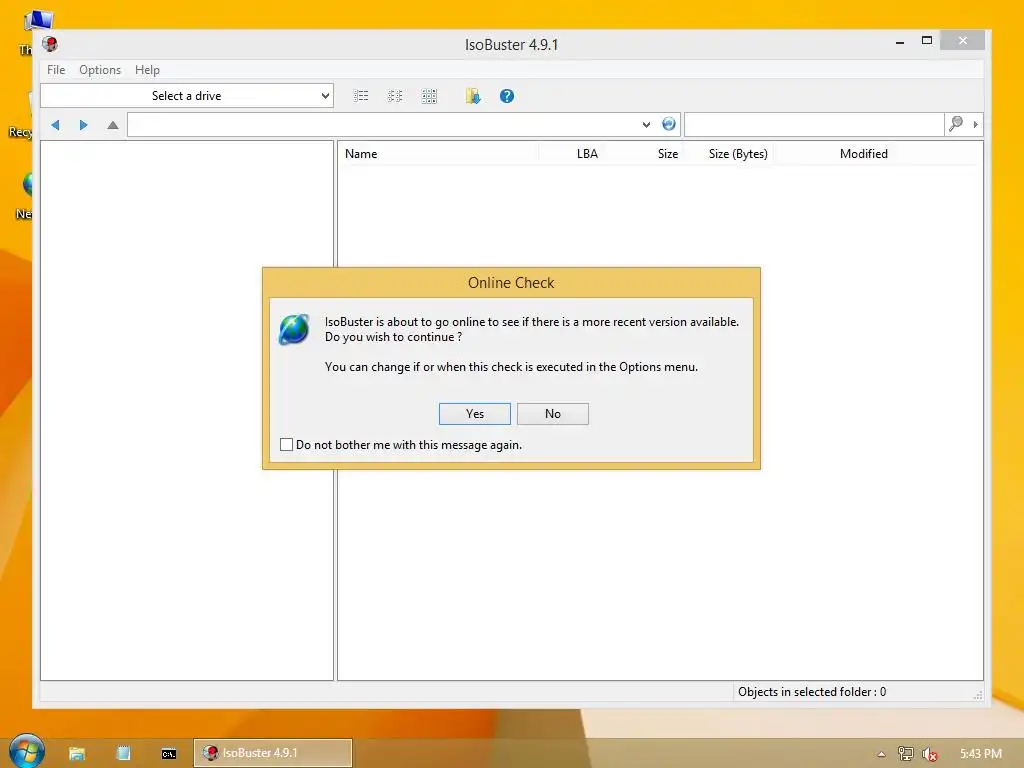Sort by the Modified column header

(x=863, y=154)
